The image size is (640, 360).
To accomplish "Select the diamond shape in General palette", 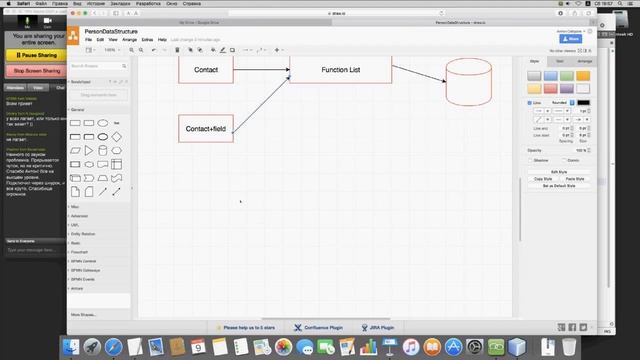I will tap(117, 137).
